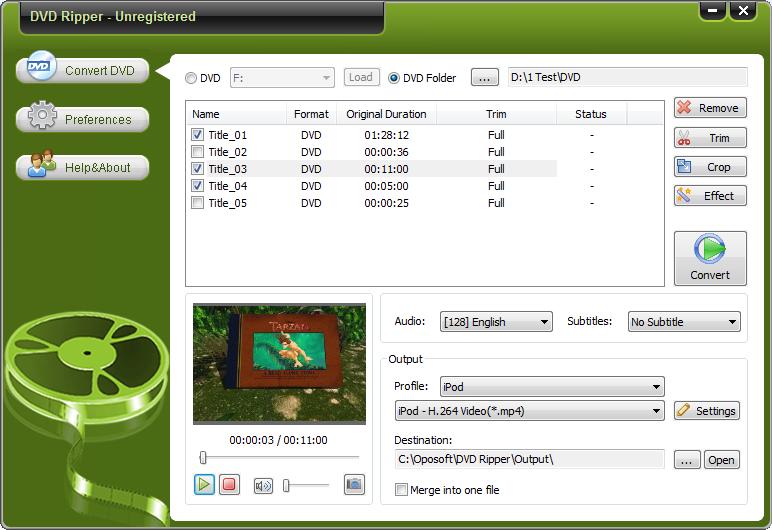Click the Destination path field
Image resolution: width=772 pixels, height=530 pixels.
click(529, 459)
